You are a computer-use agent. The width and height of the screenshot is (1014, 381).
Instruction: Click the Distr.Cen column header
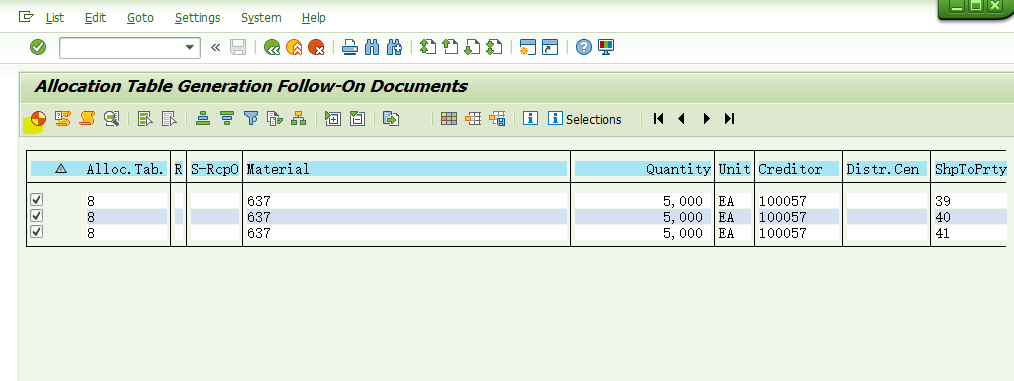886,169
